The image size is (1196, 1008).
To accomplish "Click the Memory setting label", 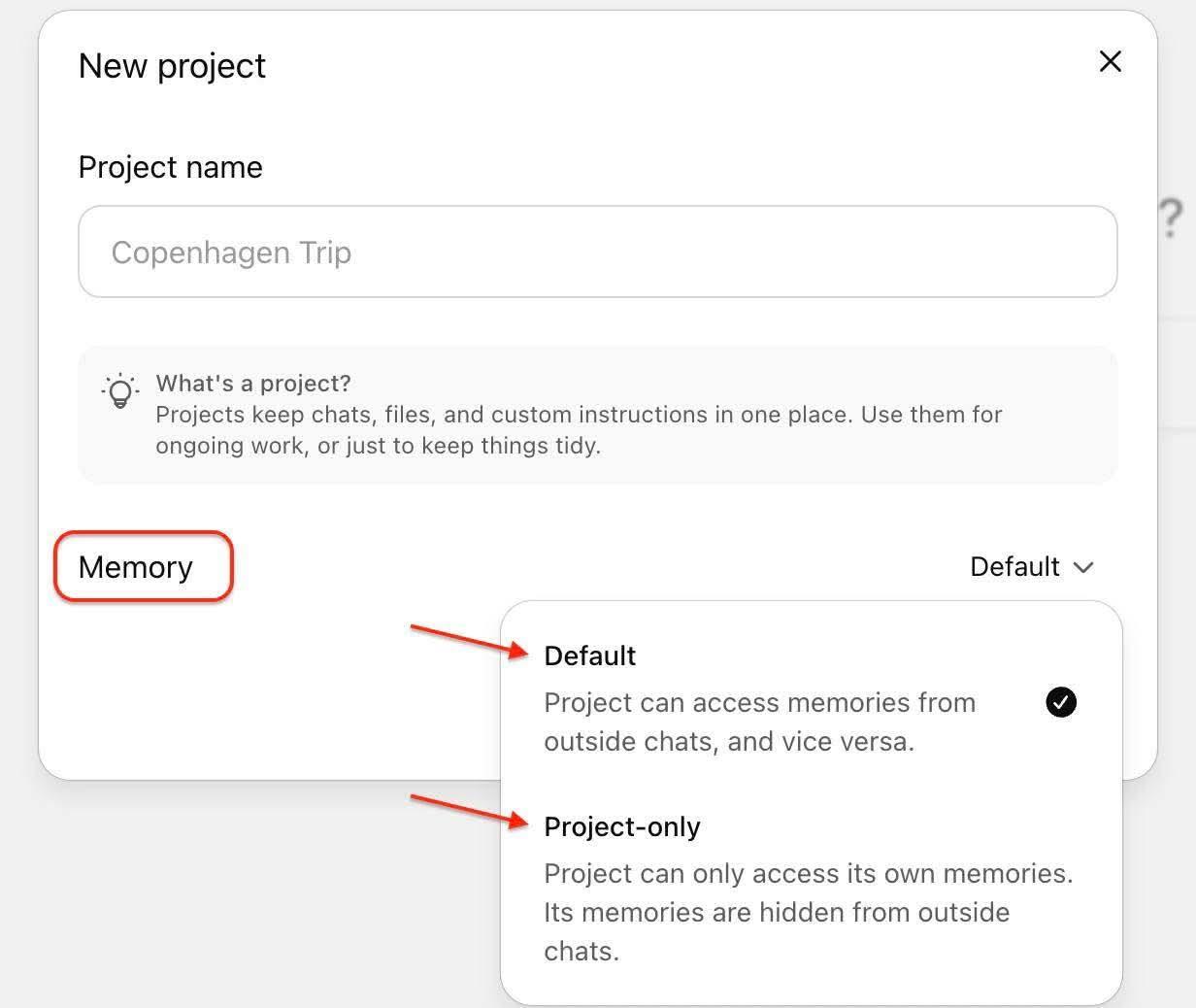I will [136, 567].
